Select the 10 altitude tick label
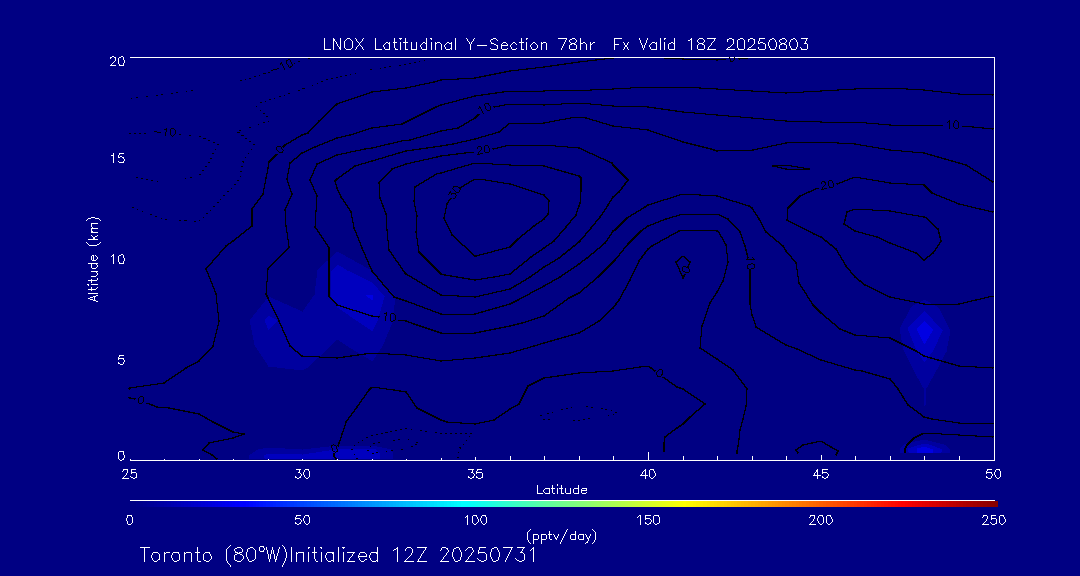 [x=115, y=259]
